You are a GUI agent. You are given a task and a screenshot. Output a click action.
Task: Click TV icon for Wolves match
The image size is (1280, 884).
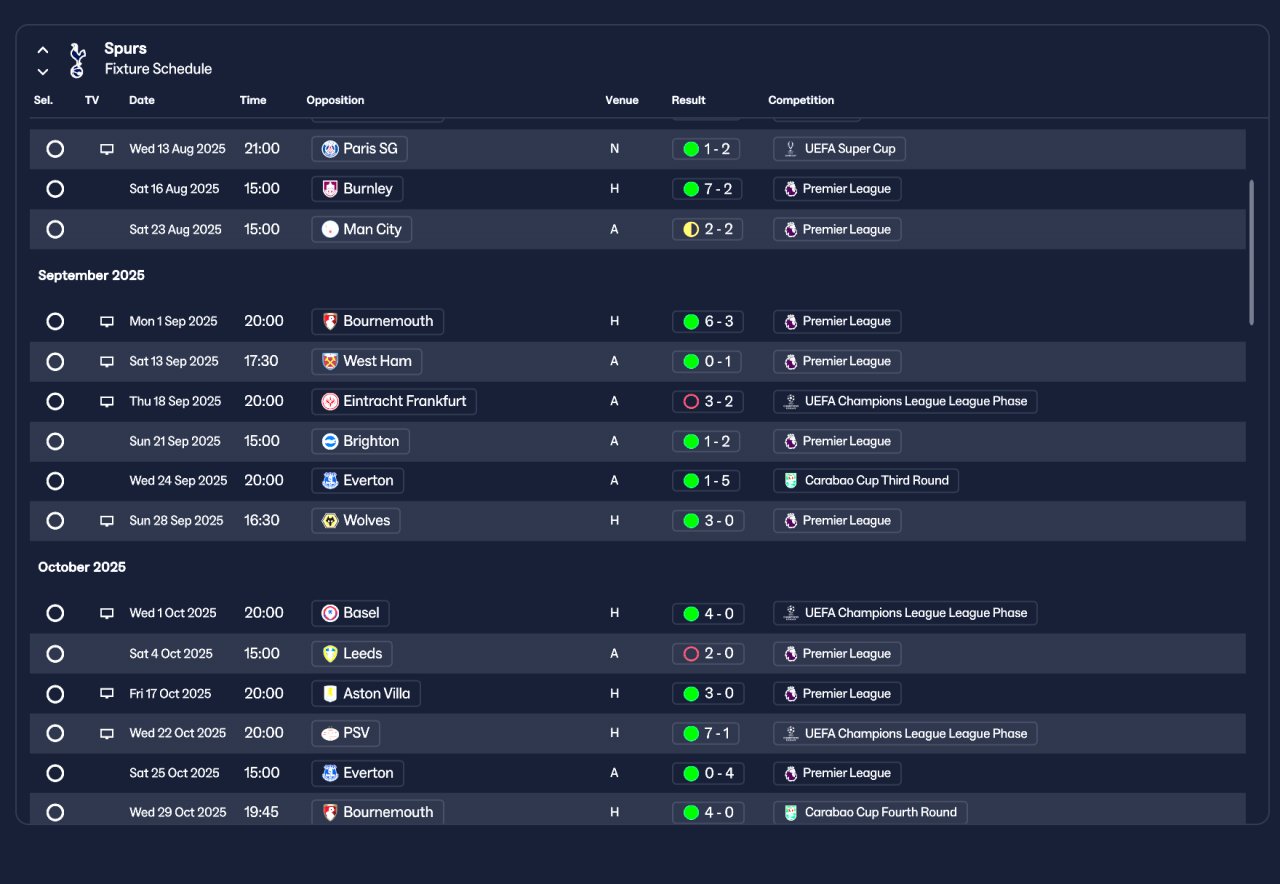click(107, 521)
